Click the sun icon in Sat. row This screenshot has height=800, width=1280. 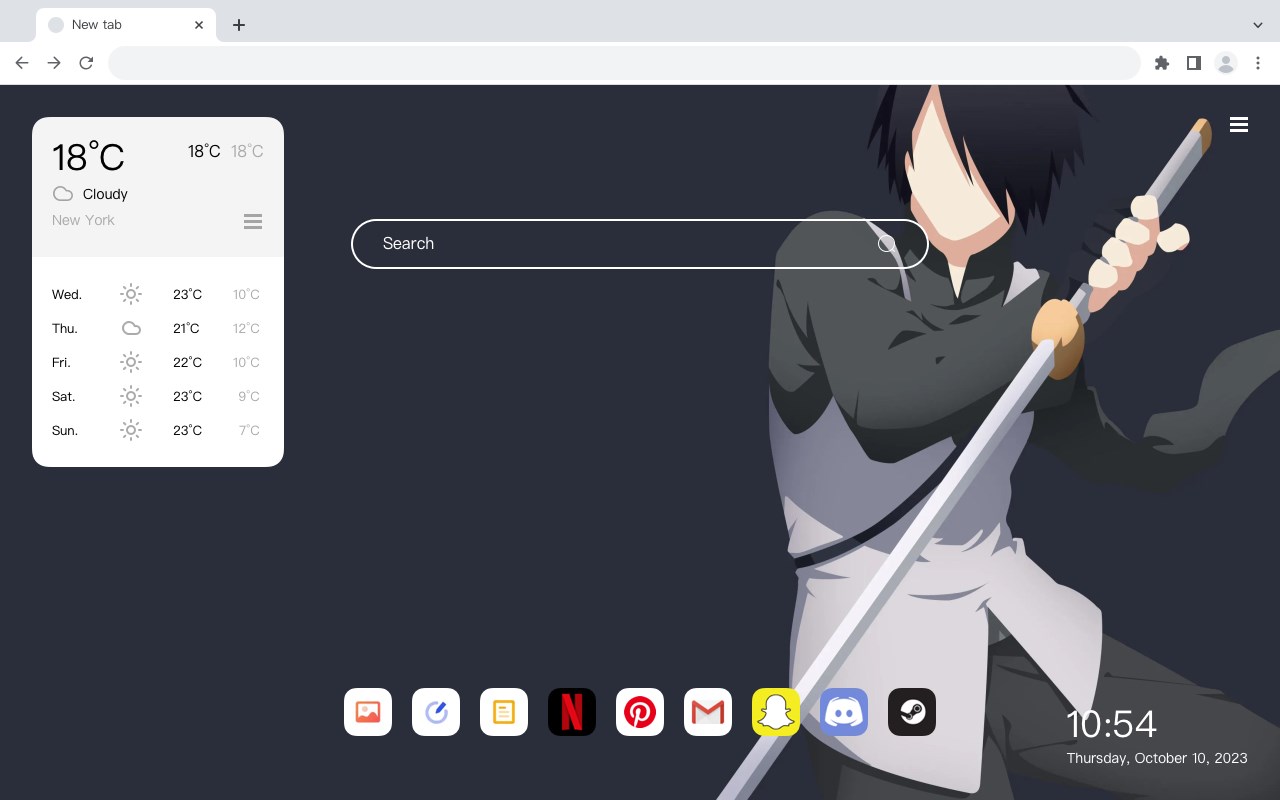click(x=131, y=396)
